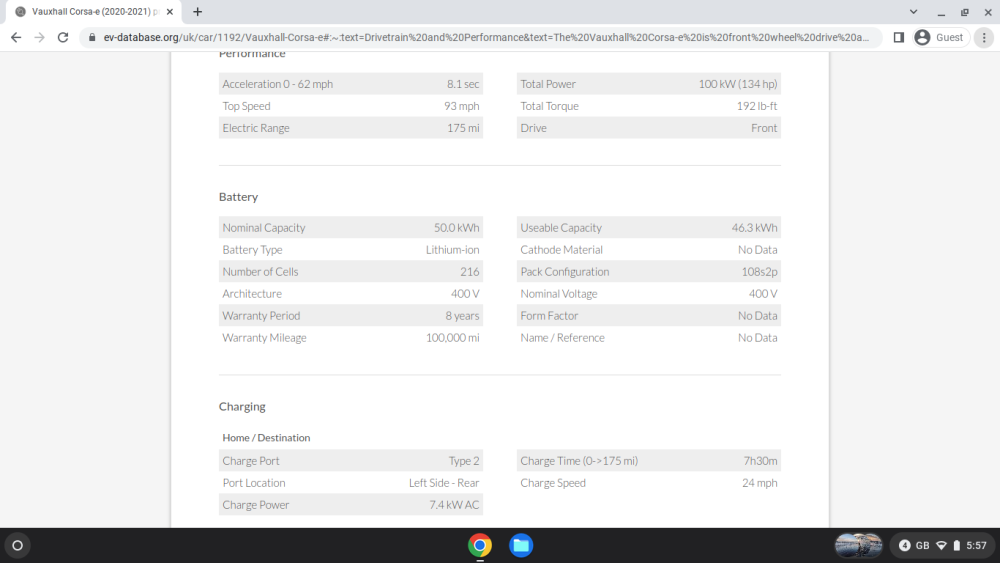
Task: Click the 'Warranty Mileage' label
Action: [x=264, y=338]
